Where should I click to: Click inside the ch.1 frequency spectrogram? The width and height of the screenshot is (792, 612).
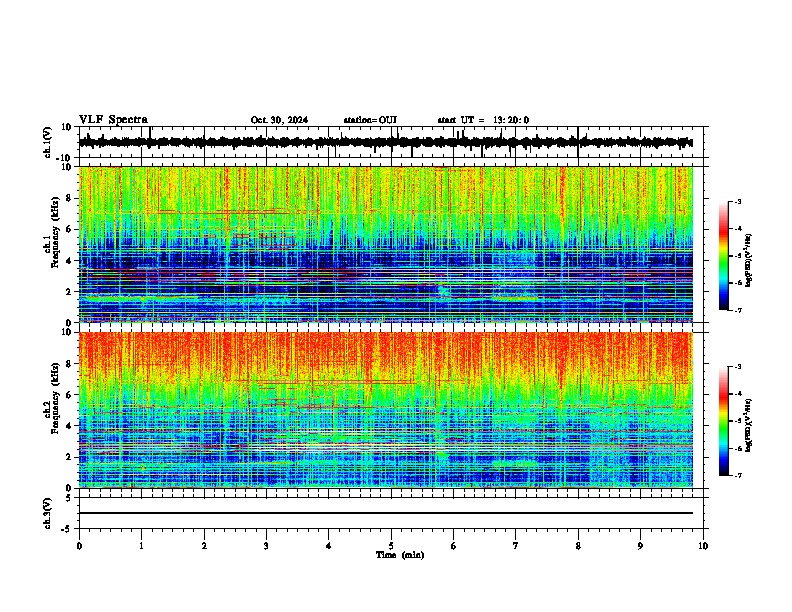tap(386, 244)
